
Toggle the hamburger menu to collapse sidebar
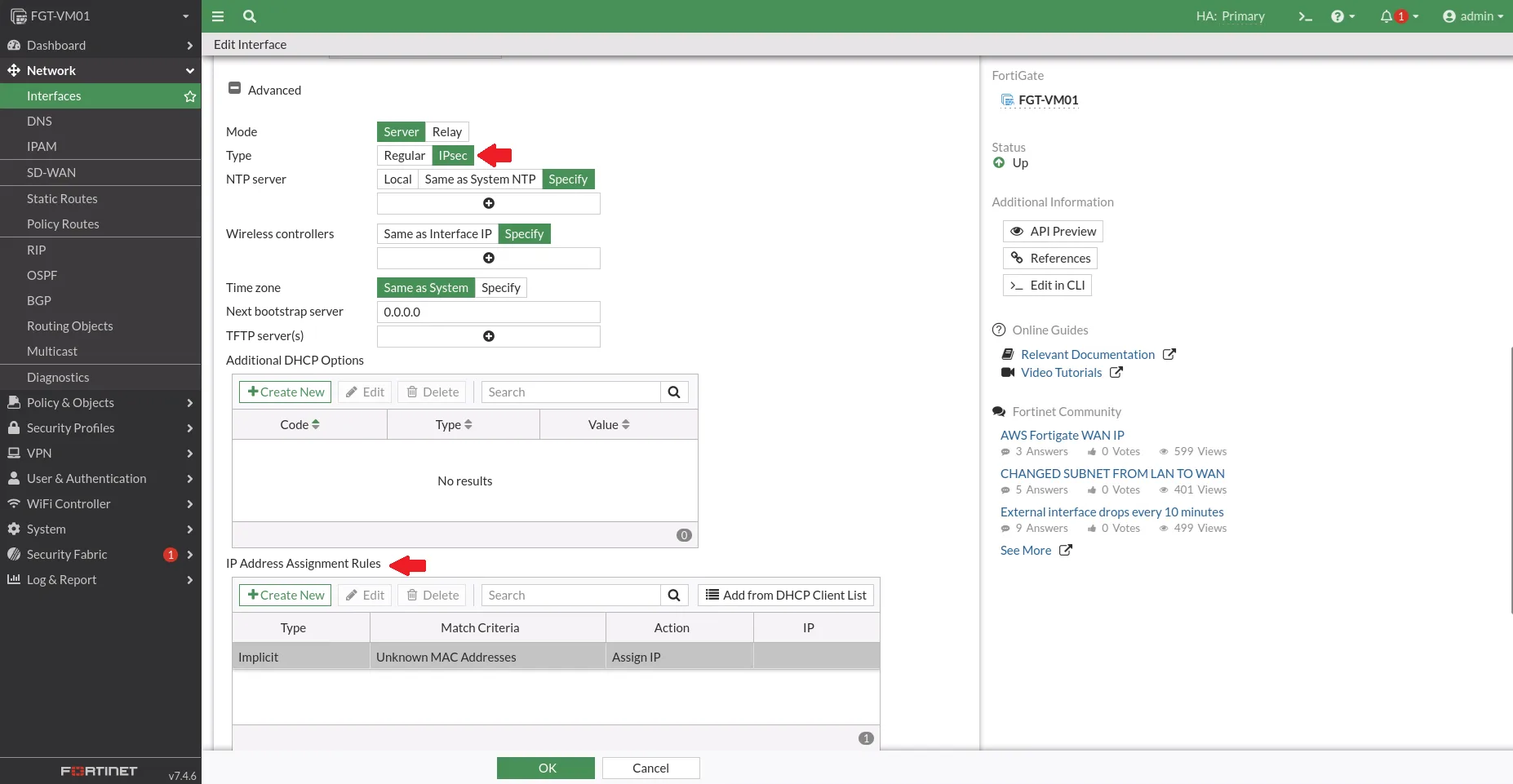point(218,16)
